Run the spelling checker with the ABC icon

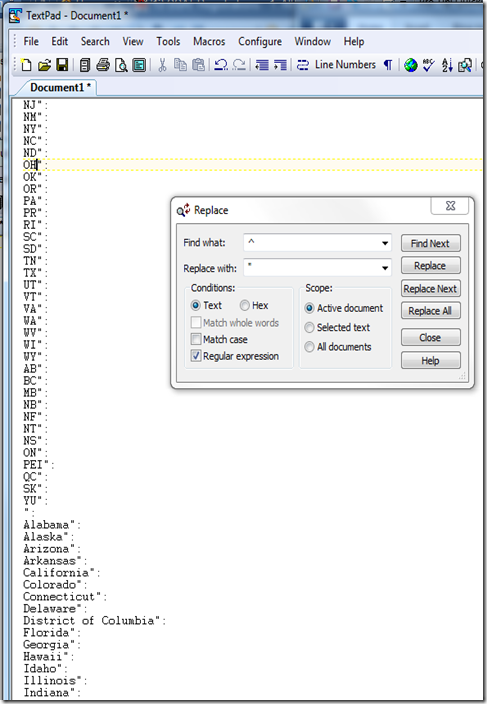[428, 65]
